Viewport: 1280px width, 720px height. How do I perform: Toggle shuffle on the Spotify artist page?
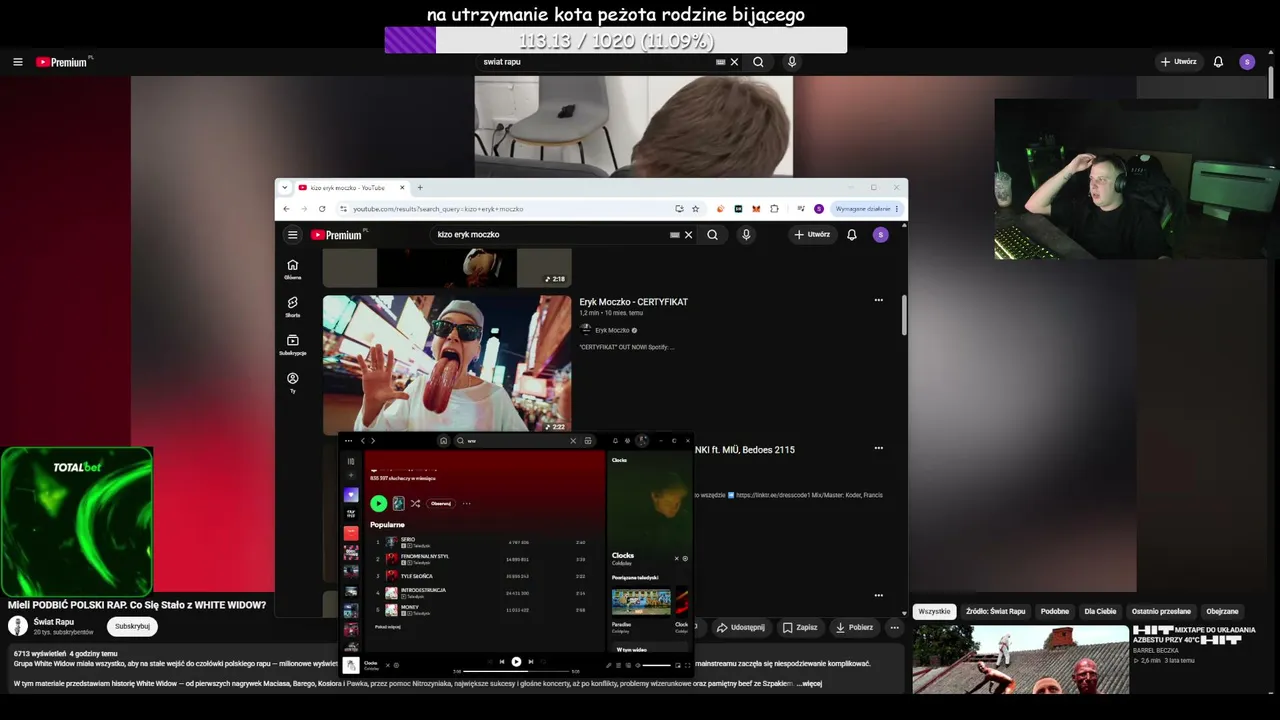coord(415,504)
